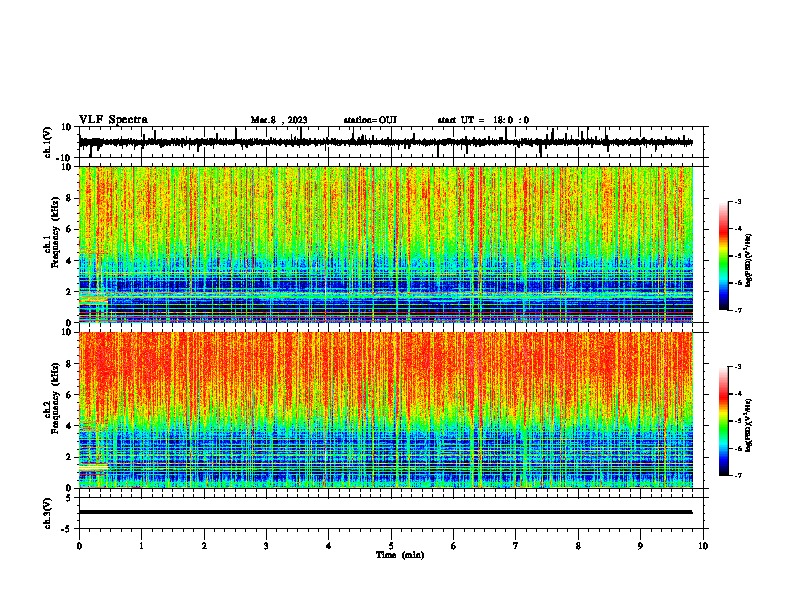The image size is (792, 612).
Task: Click the "-3" label on ch.2 color scale
Action: 737,367
